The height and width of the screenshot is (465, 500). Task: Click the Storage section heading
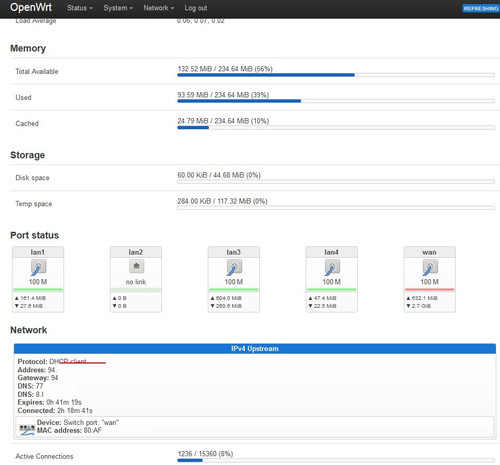(28, 155)
